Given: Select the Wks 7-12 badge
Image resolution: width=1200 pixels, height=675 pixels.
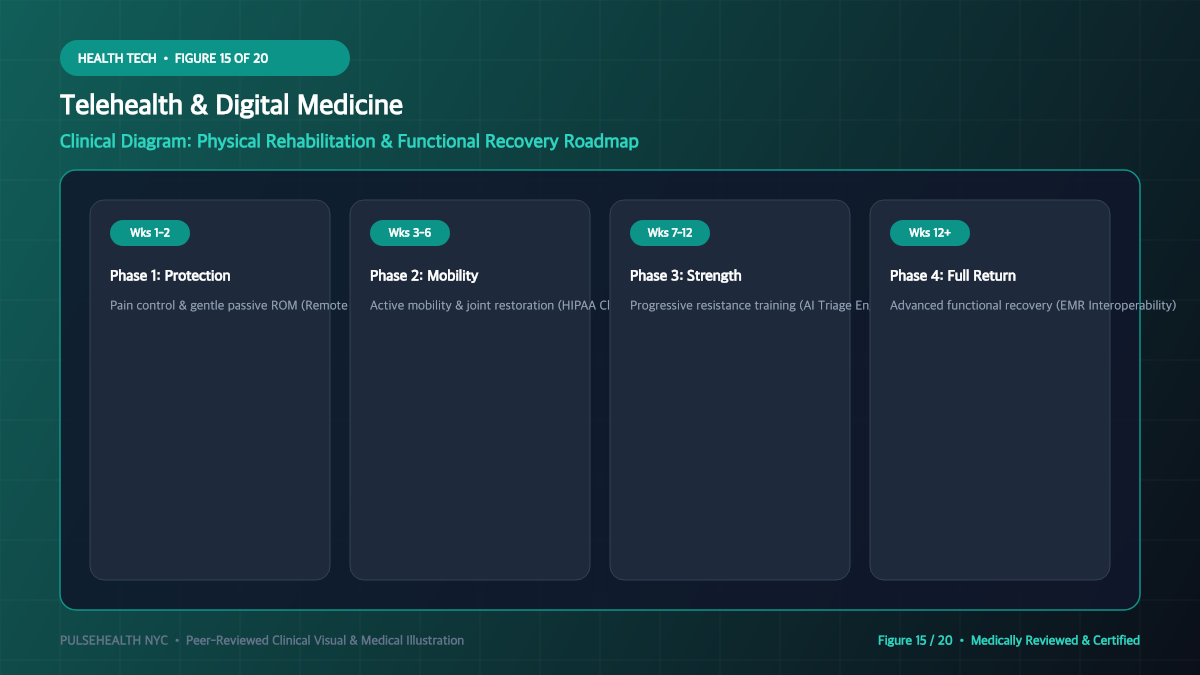Looking at the screenshot, I should click(x=670, y=233).
